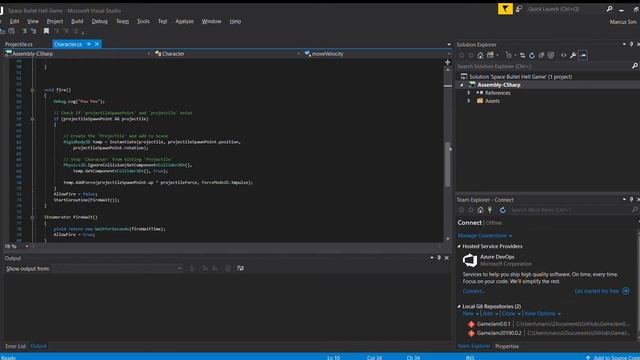Click the split editor plus icon
This screenshot has width=640, height=360.
coord(448,62)
